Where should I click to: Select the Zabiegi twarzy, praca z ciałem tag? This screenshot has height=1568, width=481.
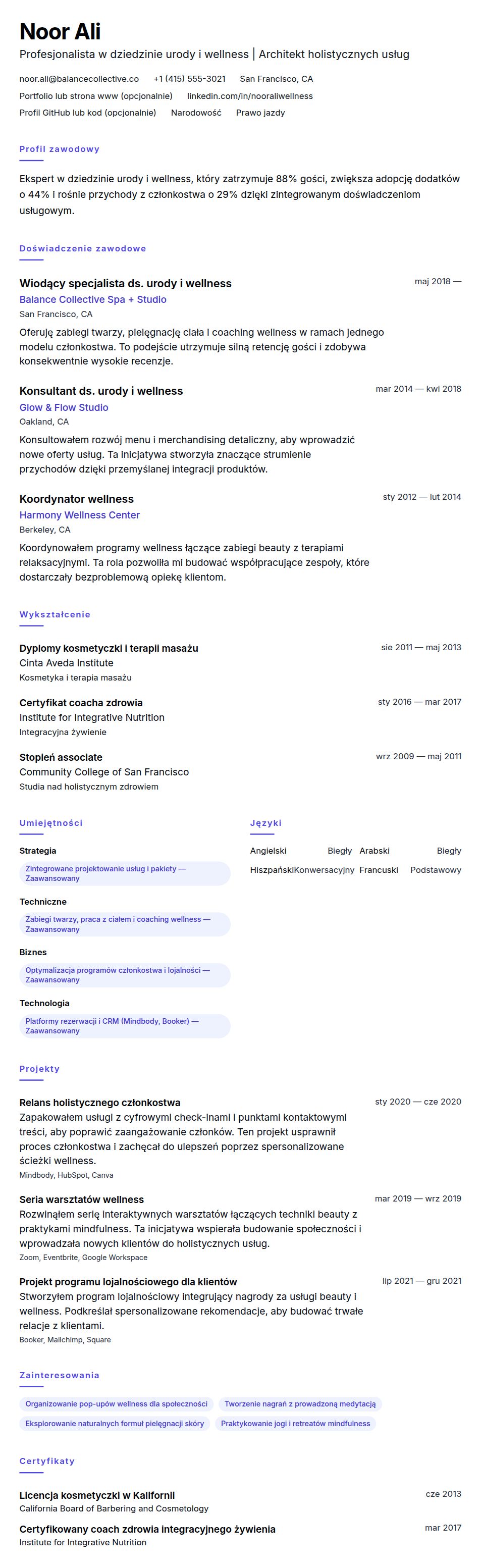[x=125, y=925]
